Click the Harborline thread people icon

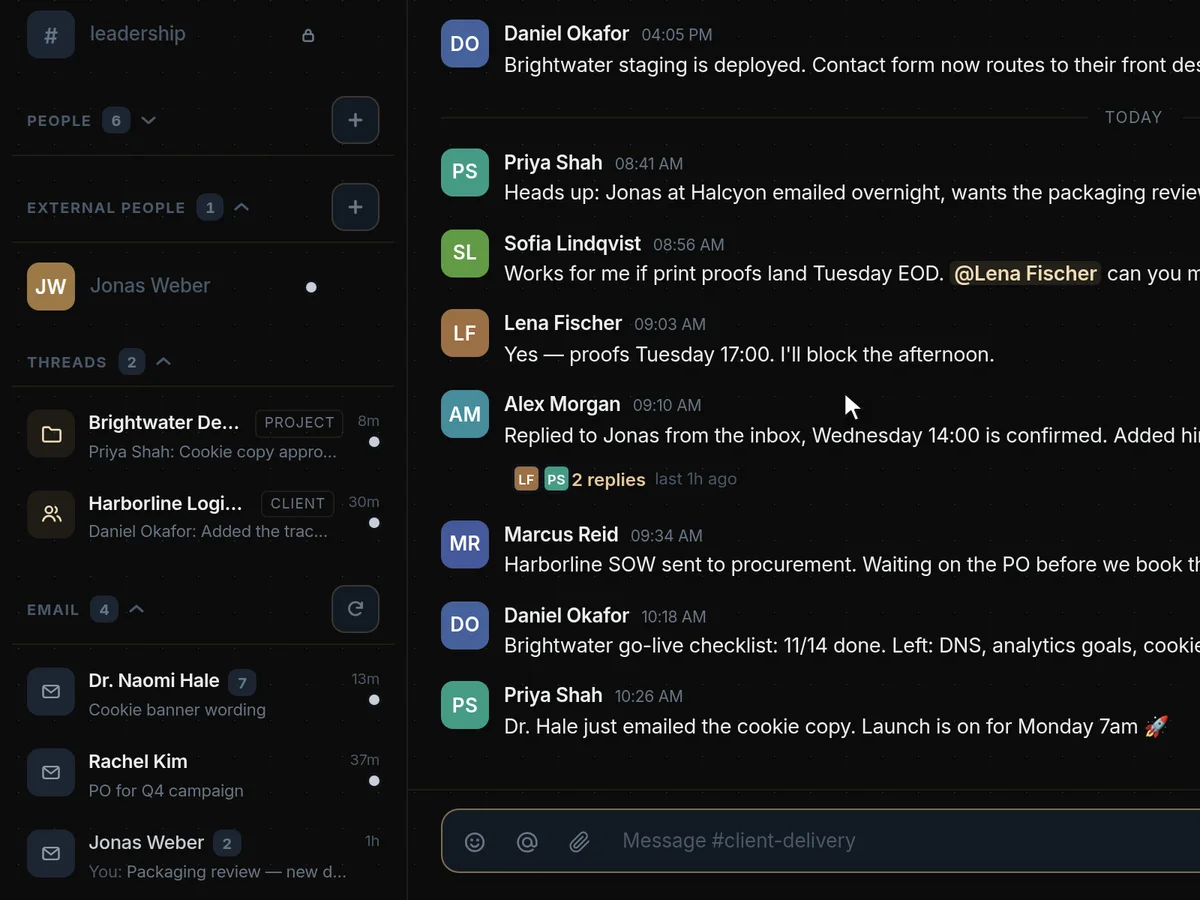pos(51,515)
